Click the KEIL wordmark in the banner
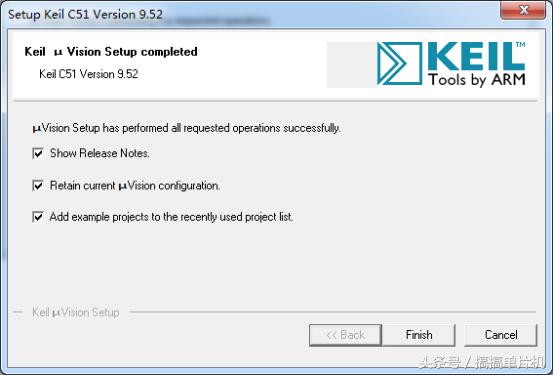The height and width of the screenshot is (375, 554). point(476,57)
